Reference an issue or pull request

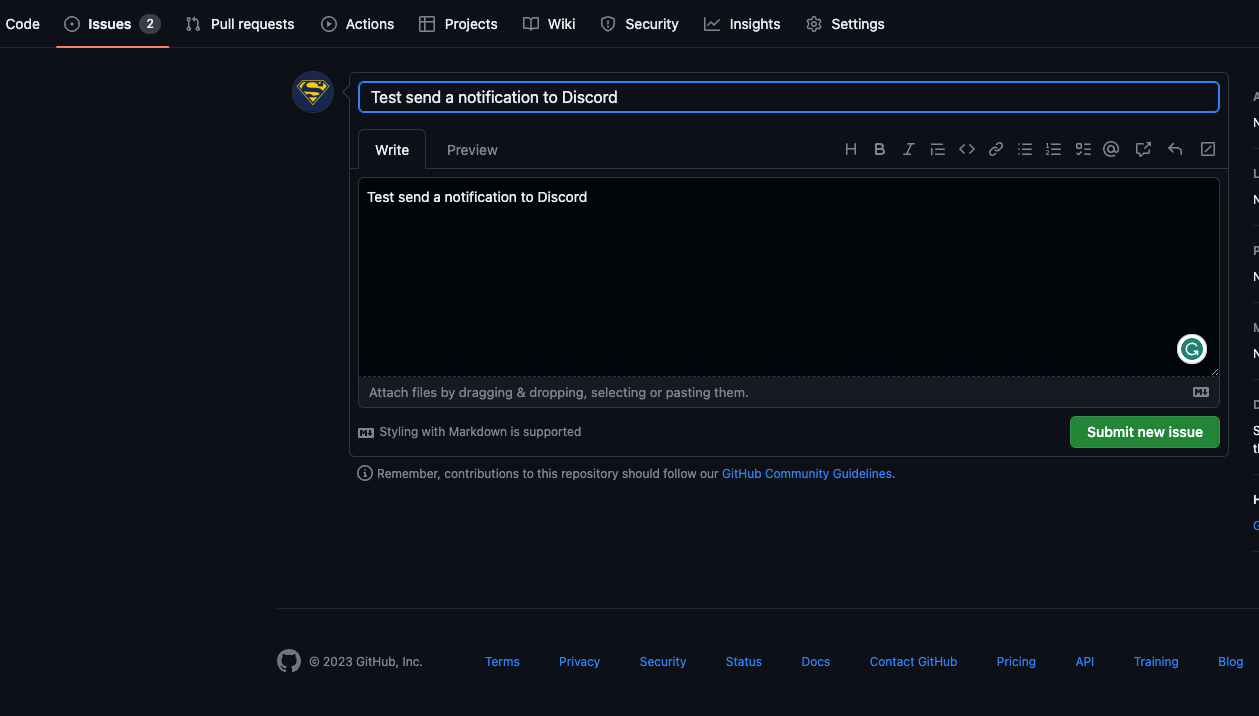coord(1143,148)
